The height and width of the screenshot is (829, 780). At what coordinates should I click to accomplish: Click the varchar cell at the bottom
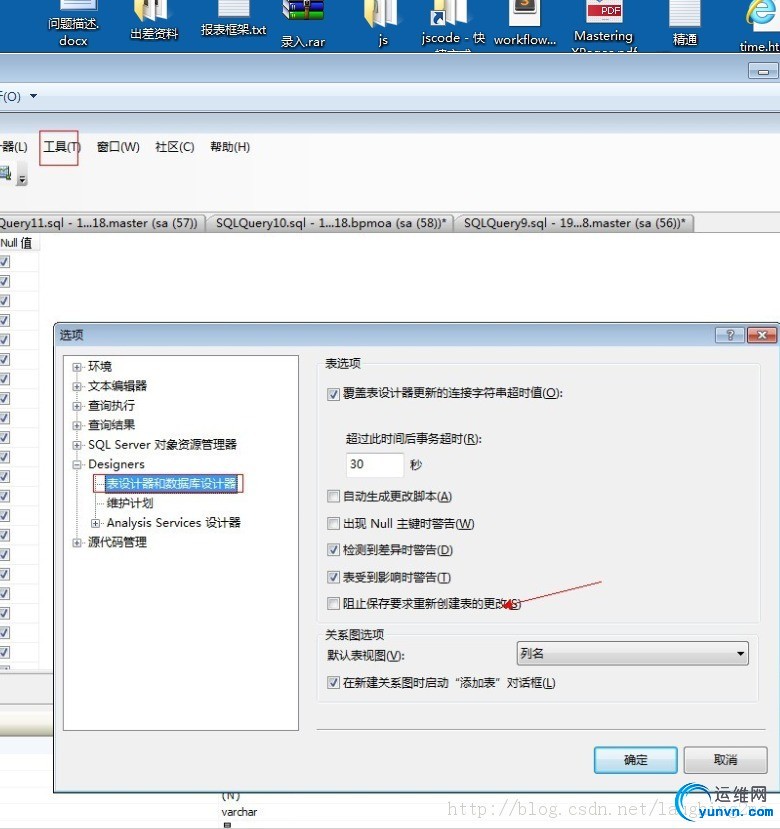tap(239, 812)
